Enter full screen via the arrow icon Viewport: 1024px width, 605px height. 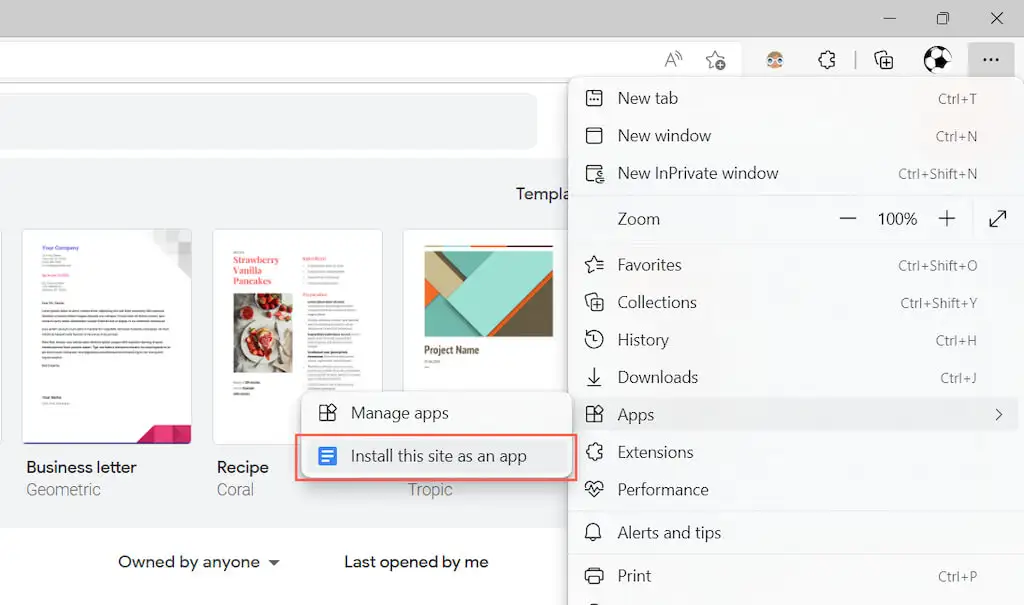click(997, 219)
